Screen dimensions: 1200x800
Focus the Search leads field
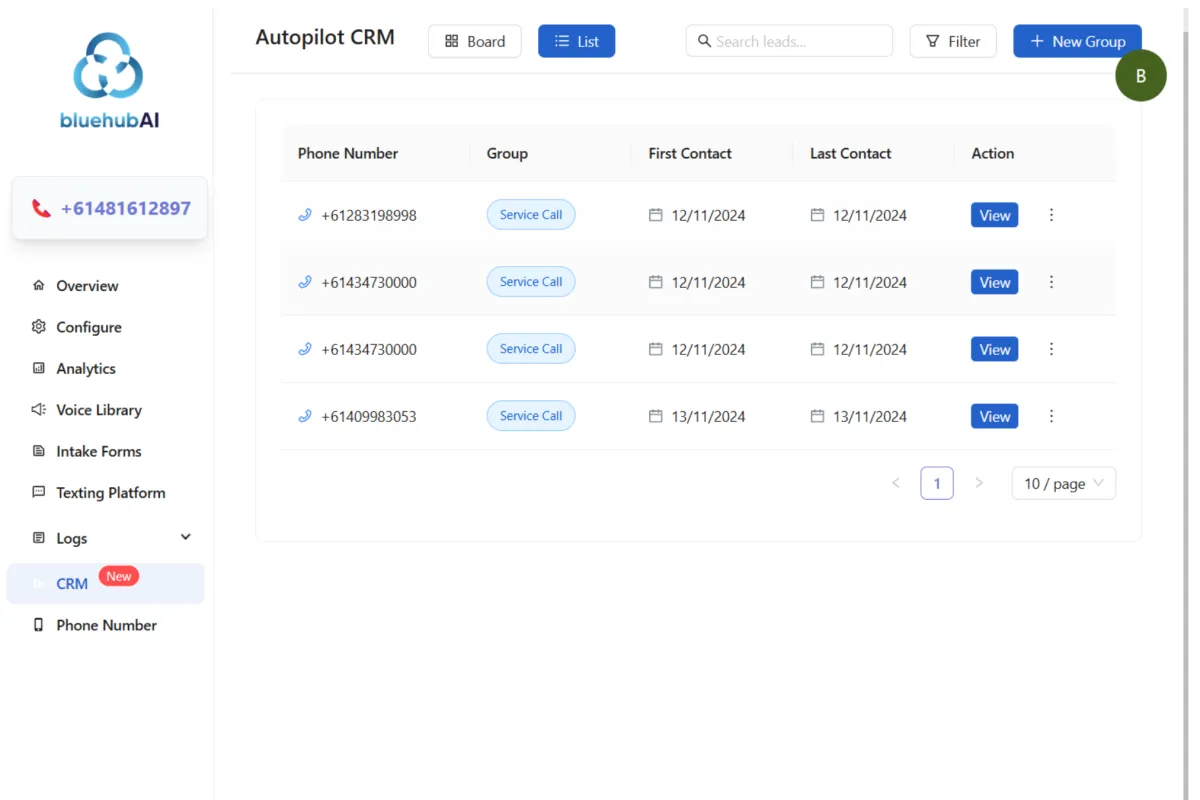point(789,41)
